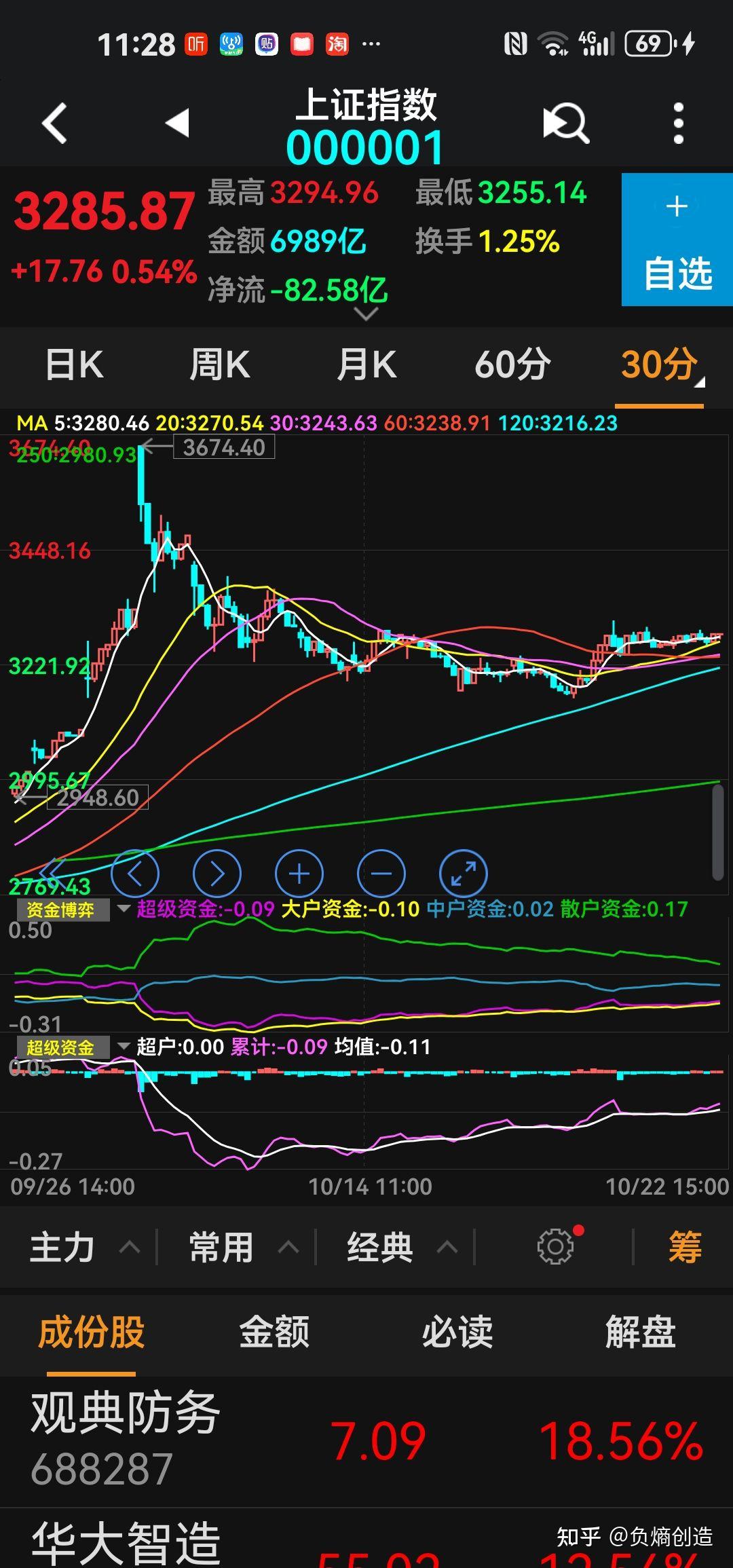Viewport: 733px width, 1568px height.
Task: Expand the 主力 indicator group
Action: click(85, 1247)
